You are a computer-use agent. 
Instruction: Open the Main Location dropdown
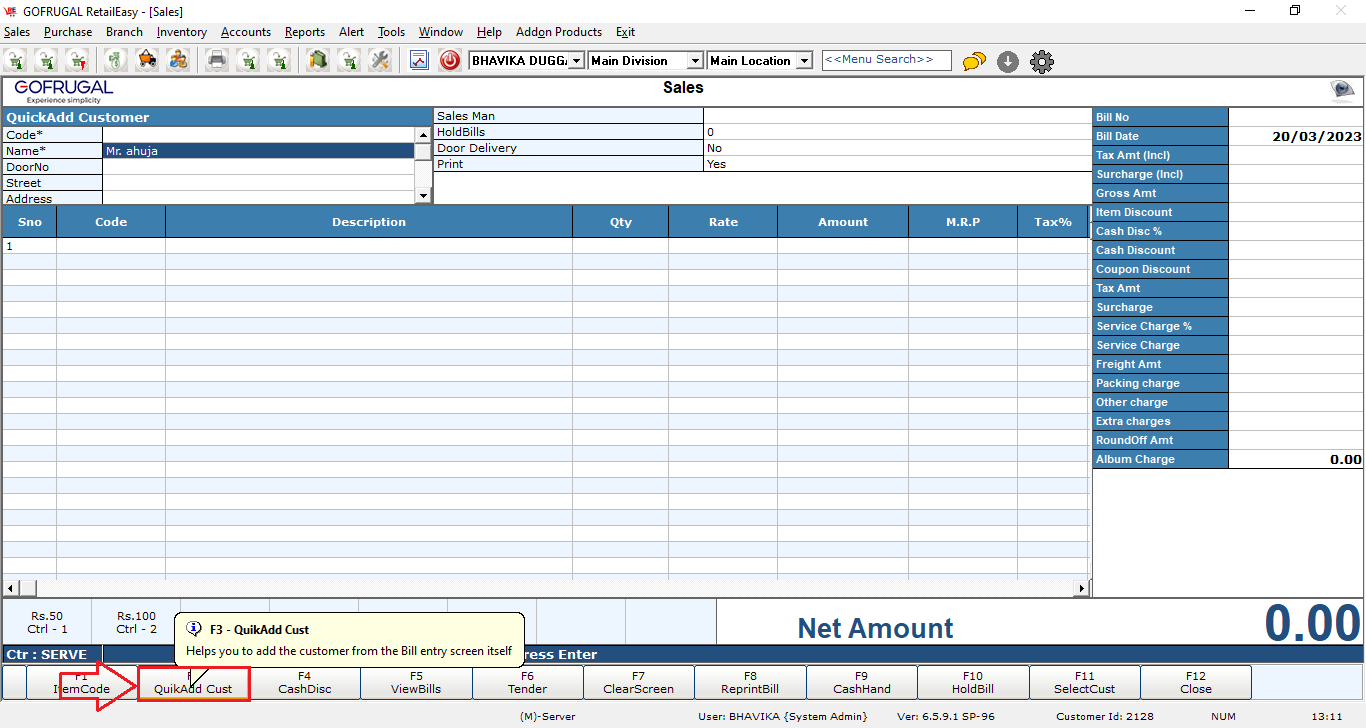(804, 61)
